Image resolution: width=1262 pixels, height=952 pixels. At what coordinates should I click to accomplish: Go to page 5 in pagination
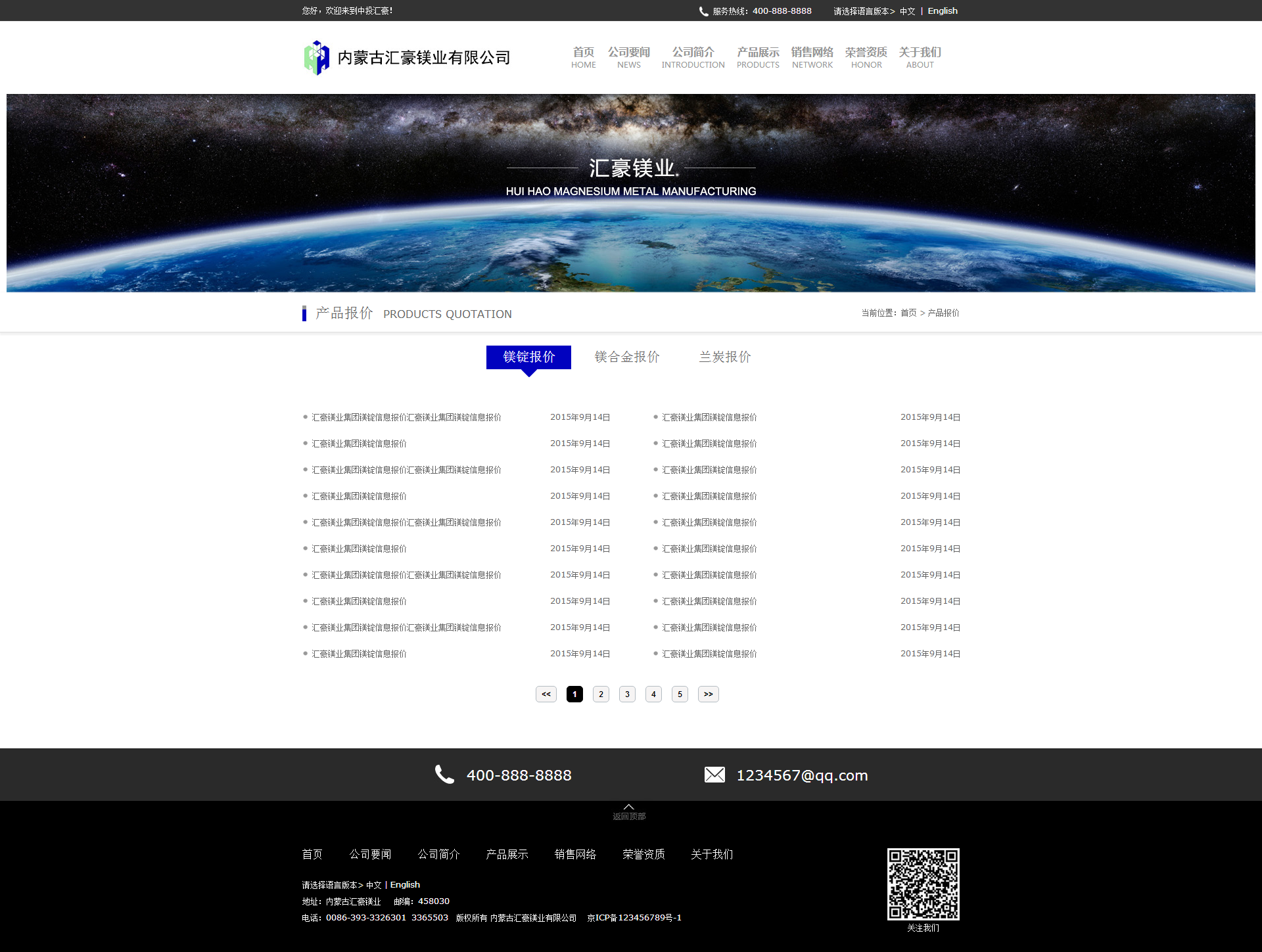coord(680,694)
